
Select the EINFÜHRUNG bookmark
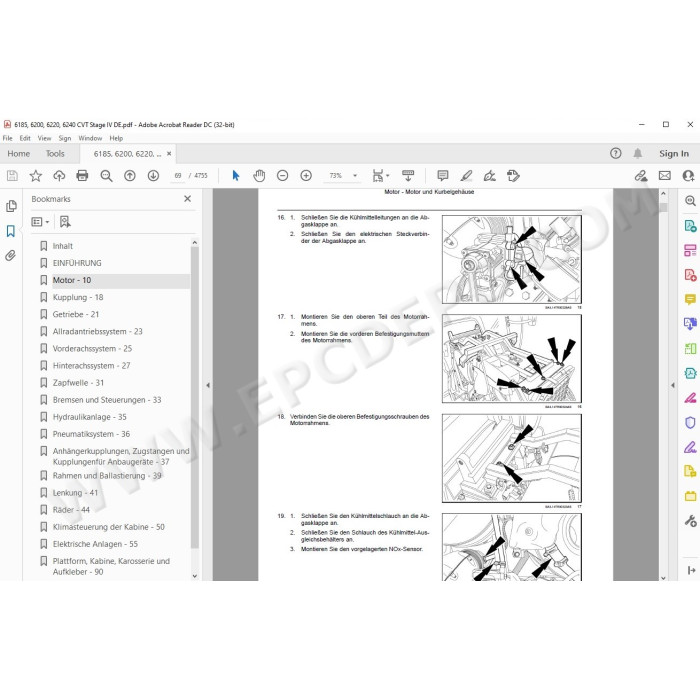pos(77,263)
